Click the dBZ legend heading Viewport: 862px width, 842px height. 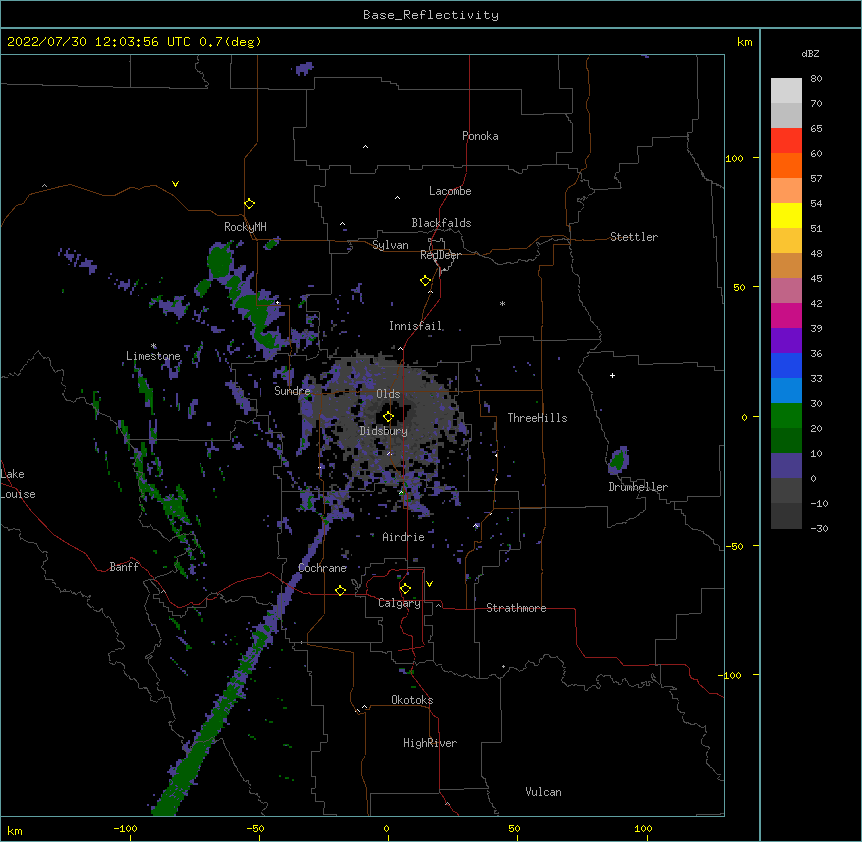(x=810, y=53)
